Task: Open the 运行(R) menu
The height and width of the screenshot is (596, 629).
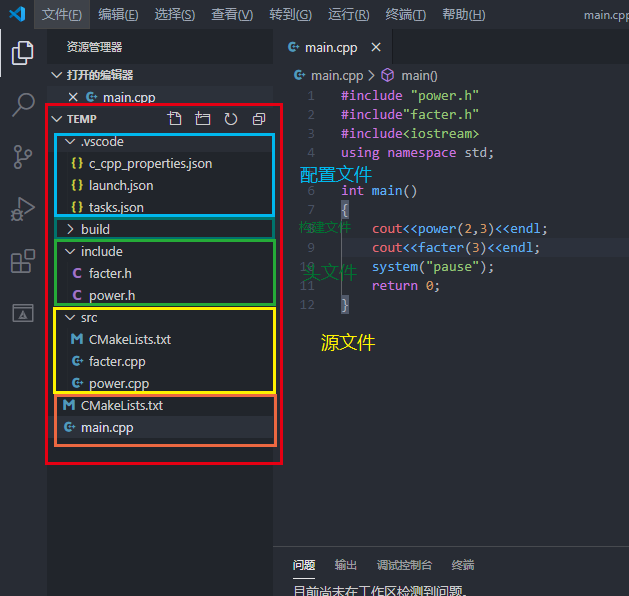Action: (349, 14)
